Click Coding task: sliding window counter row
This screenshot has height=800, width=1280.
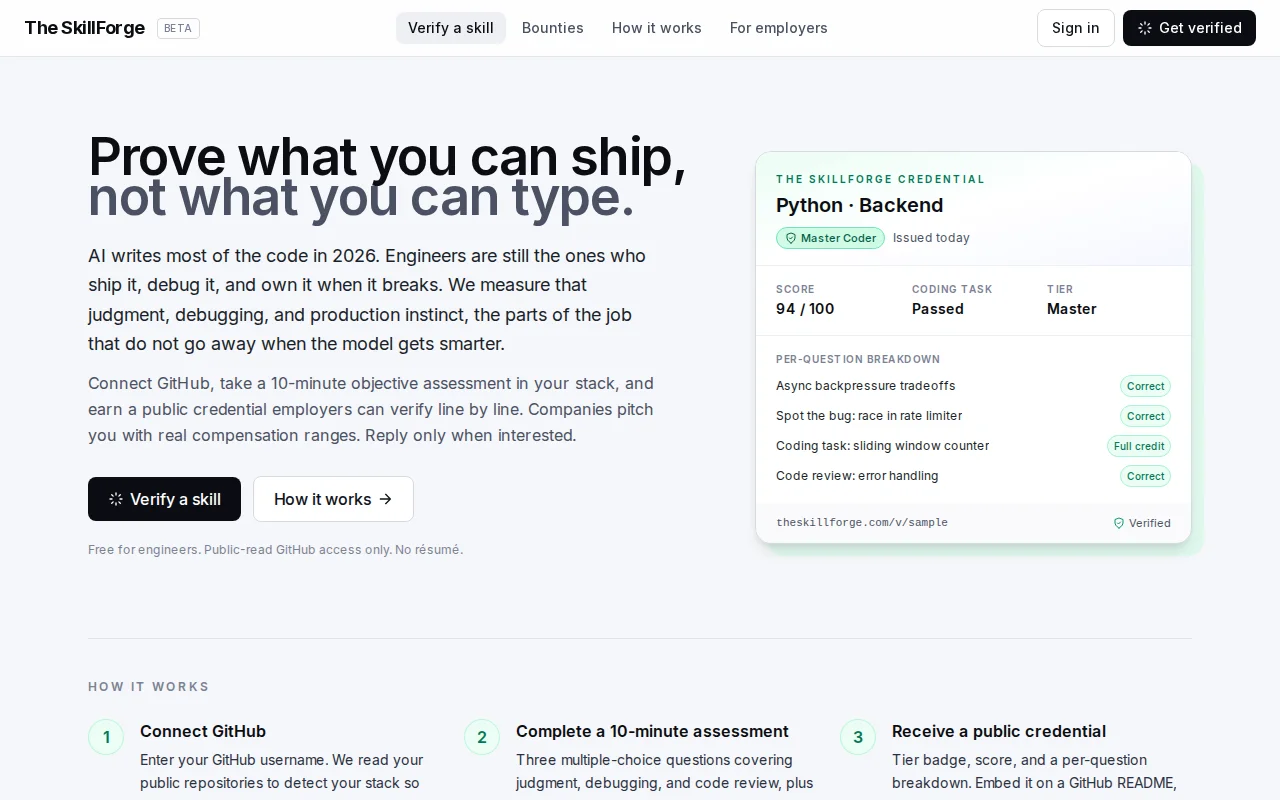coord(973,446)
